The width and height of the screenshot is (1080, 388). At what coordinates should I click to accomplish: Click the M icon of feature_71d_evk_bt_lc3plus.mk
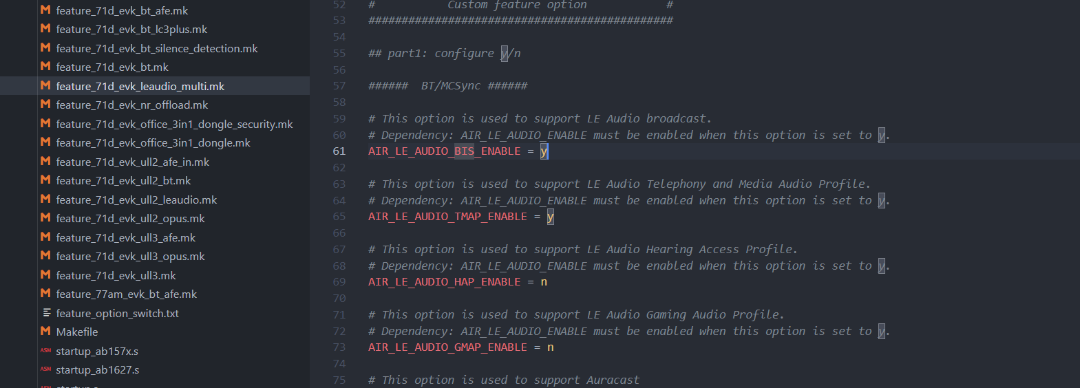pyautogui.click(x=45, y=29)
